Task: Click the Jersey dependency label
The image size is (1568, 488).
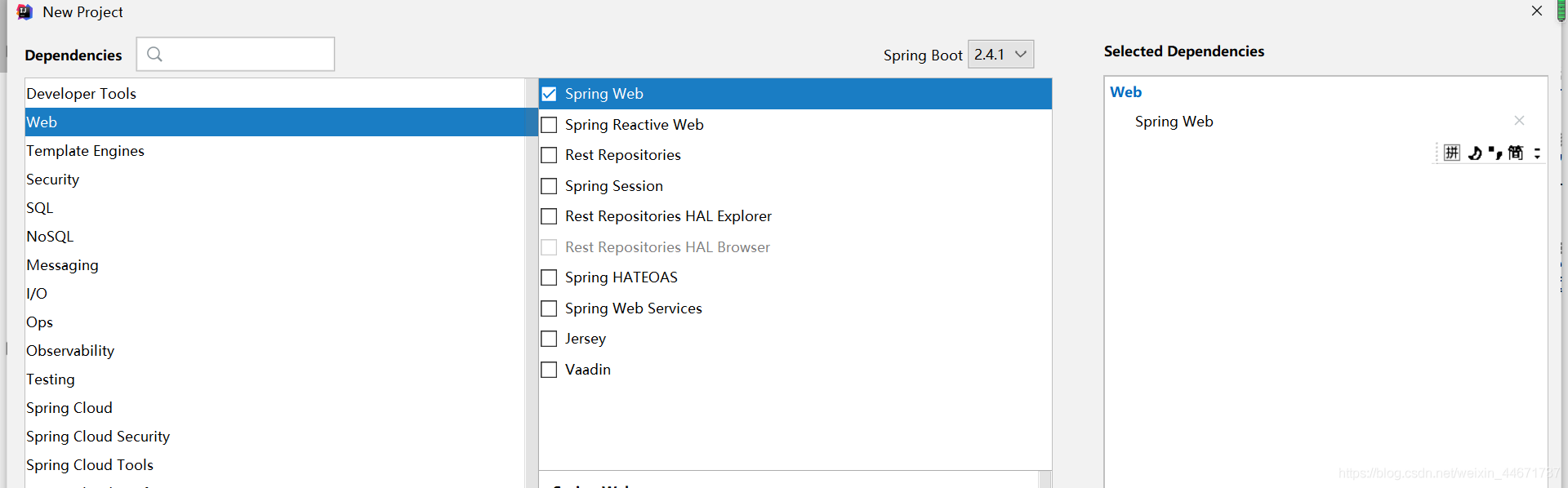Action: tap(585, 339)
